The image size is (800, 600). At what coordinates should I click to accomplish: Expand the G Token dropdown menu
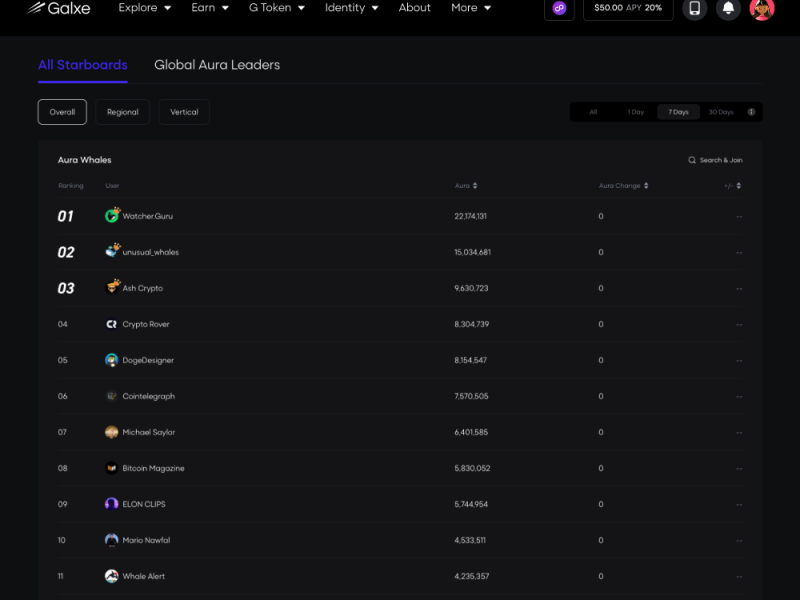pos(277,8)
